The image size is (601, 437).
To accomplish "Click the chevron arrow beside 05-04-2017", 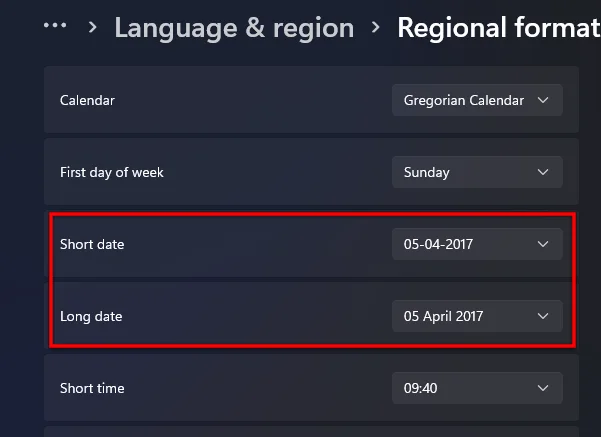I will click(543, 244).
